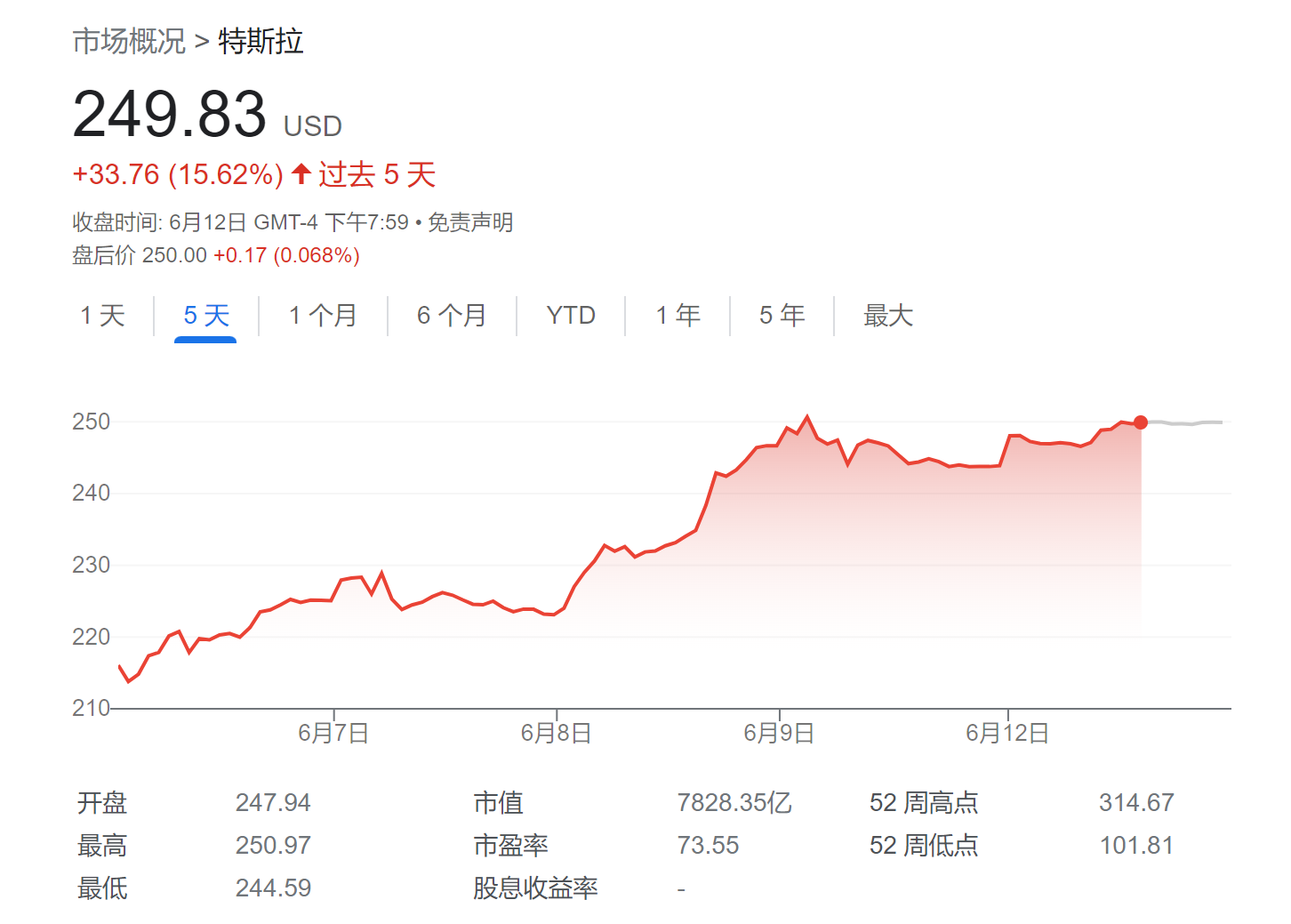Click the 6月12日 axis label

pyautogui.click(x=1007, y=733)
